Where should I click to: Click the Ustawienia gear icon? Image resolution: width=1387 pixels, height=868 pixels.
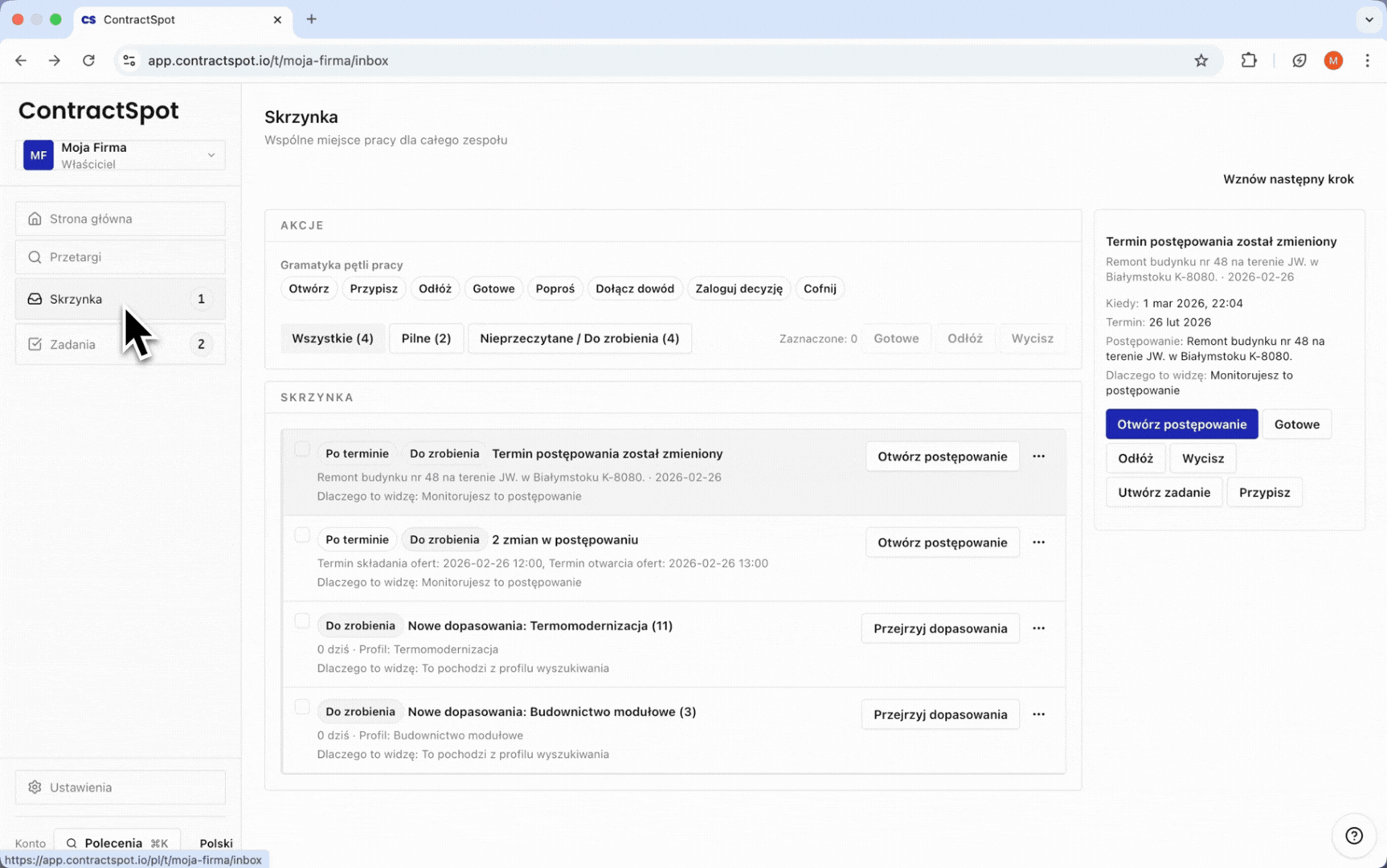tap(35, 788)
